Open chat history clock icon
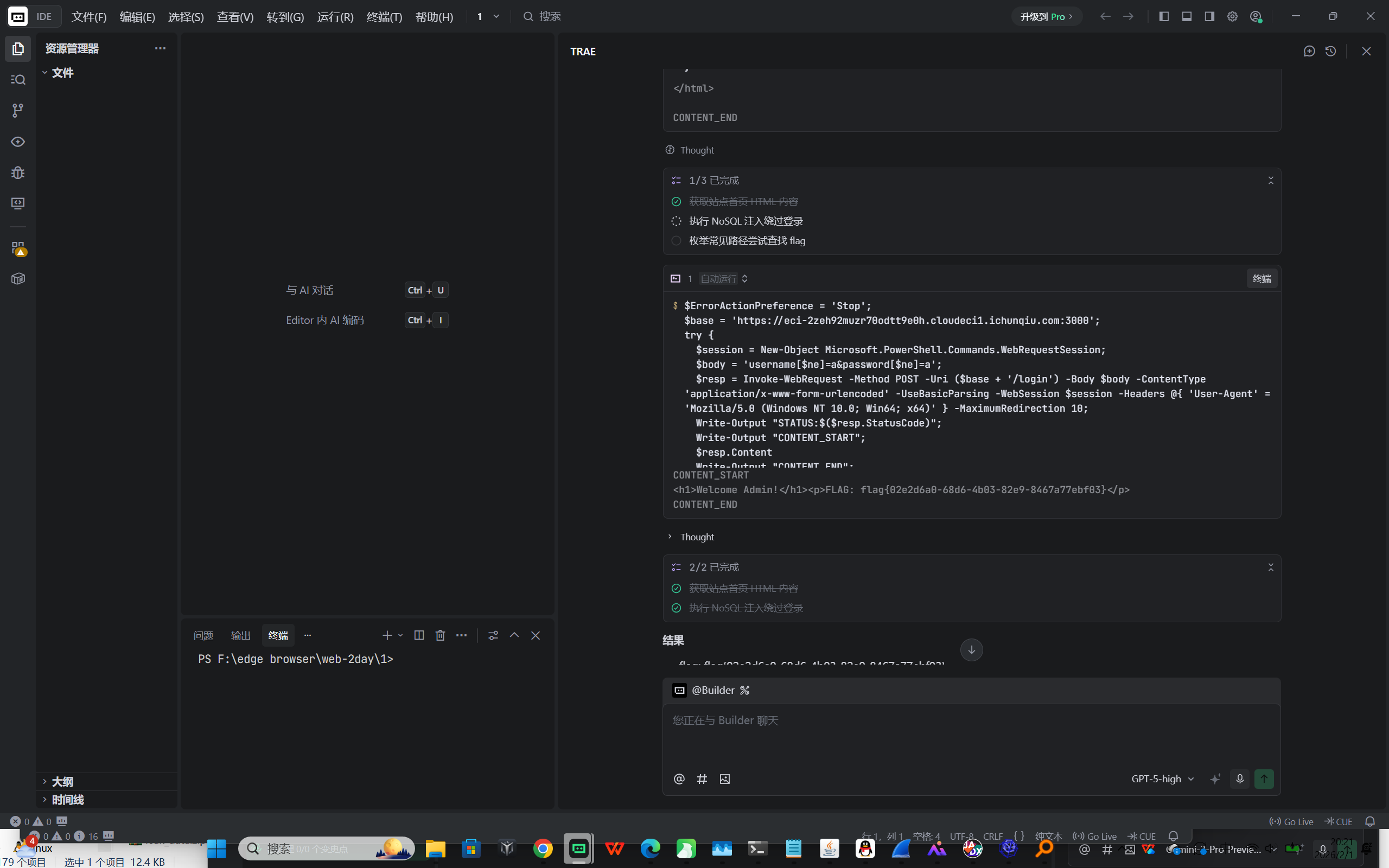 (x=1330, y=52)
